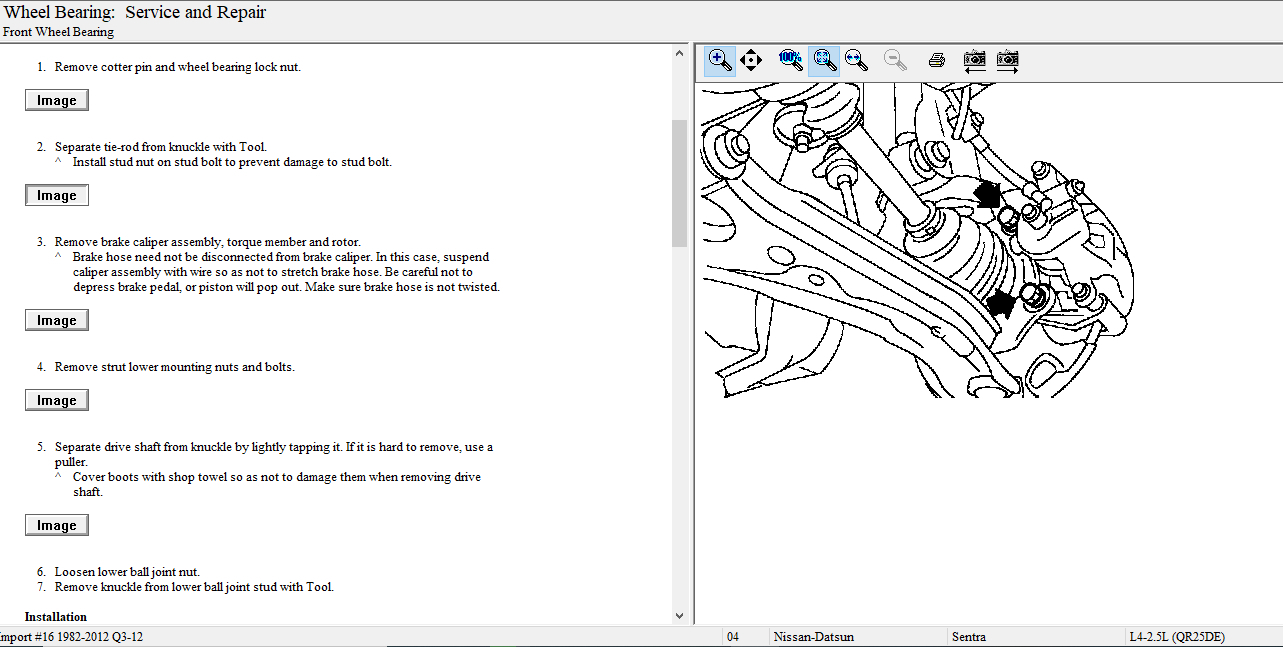
Task: Click 'Loosen lower ball joint nut' step
Action: coord(128,572)
